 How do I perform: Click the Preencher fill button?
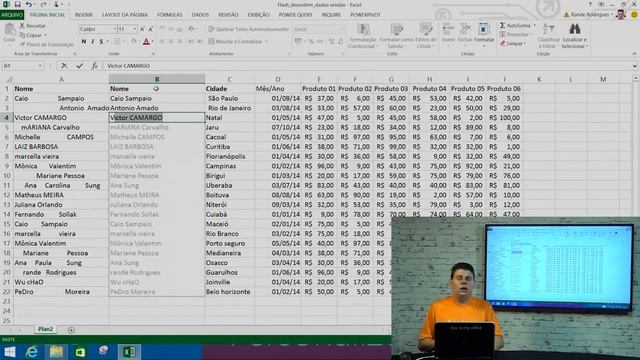click(x=516, y=34)
